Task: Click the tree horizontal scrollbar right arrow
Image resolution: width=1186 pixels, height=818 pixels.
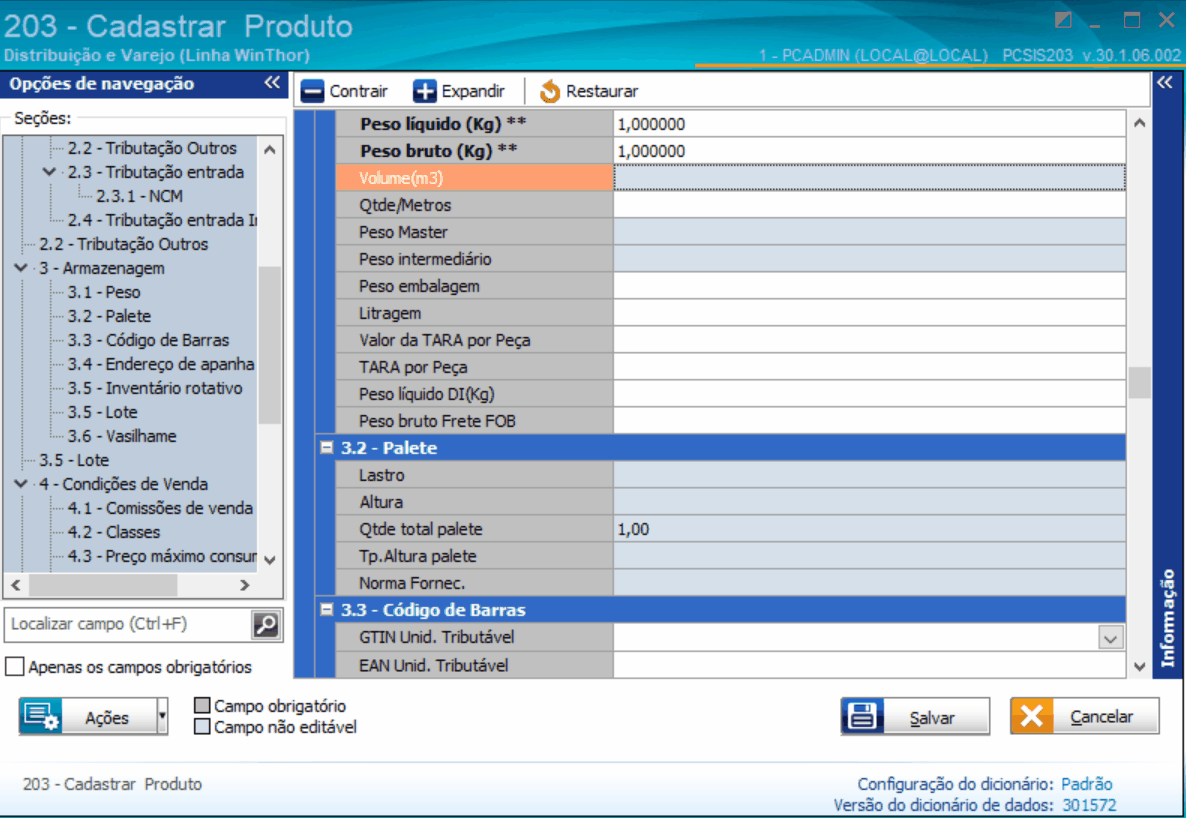Action: (x=244, y=585)
